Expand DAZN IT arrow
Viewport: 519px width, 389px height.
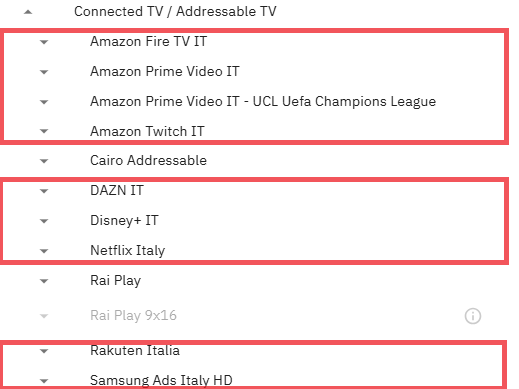(x=44, y=191)
